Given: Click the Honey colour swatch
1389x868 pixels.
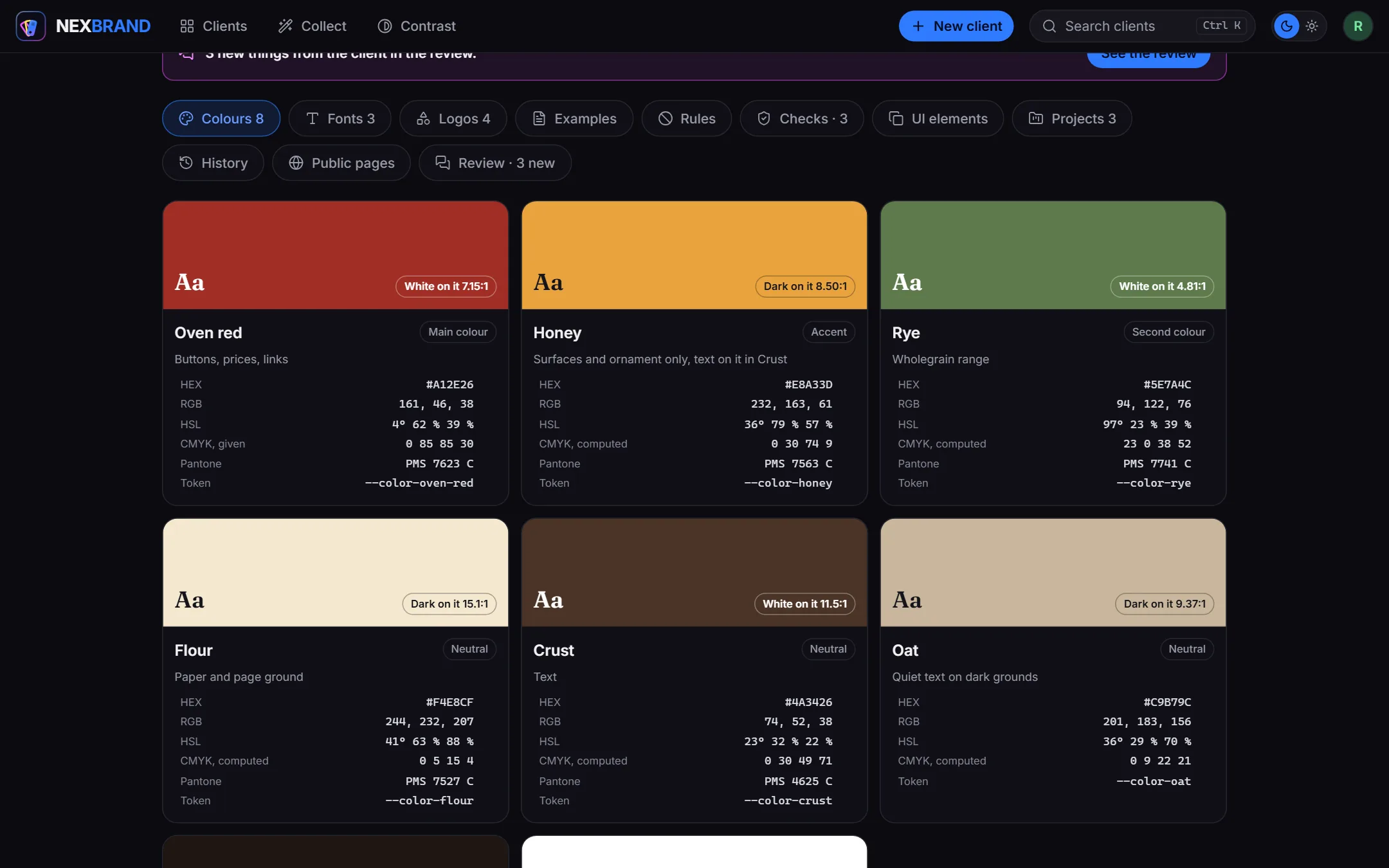Looking at the screenshot, I should click(694, 255).
